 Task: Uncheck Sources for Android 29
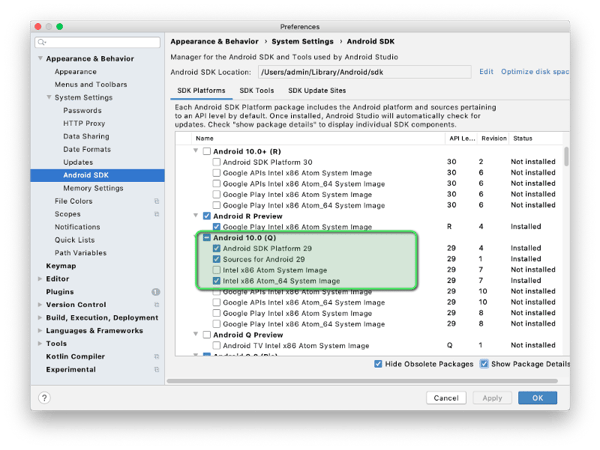coord(217,259)
